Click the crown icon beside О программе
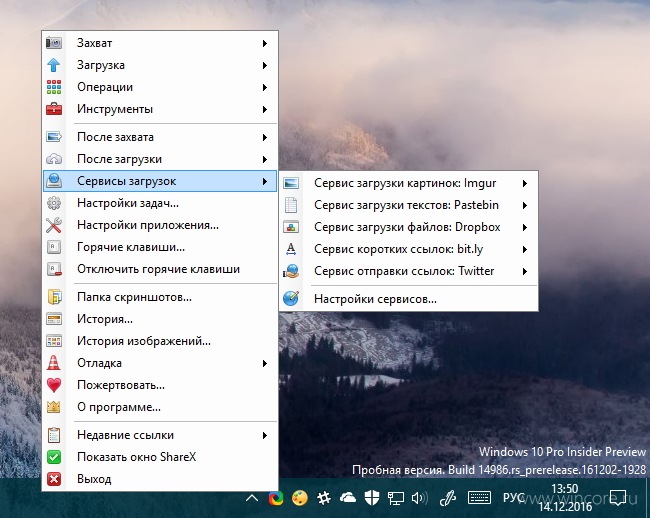This screenshot has width=650, height=518. [x=54, y=407]
